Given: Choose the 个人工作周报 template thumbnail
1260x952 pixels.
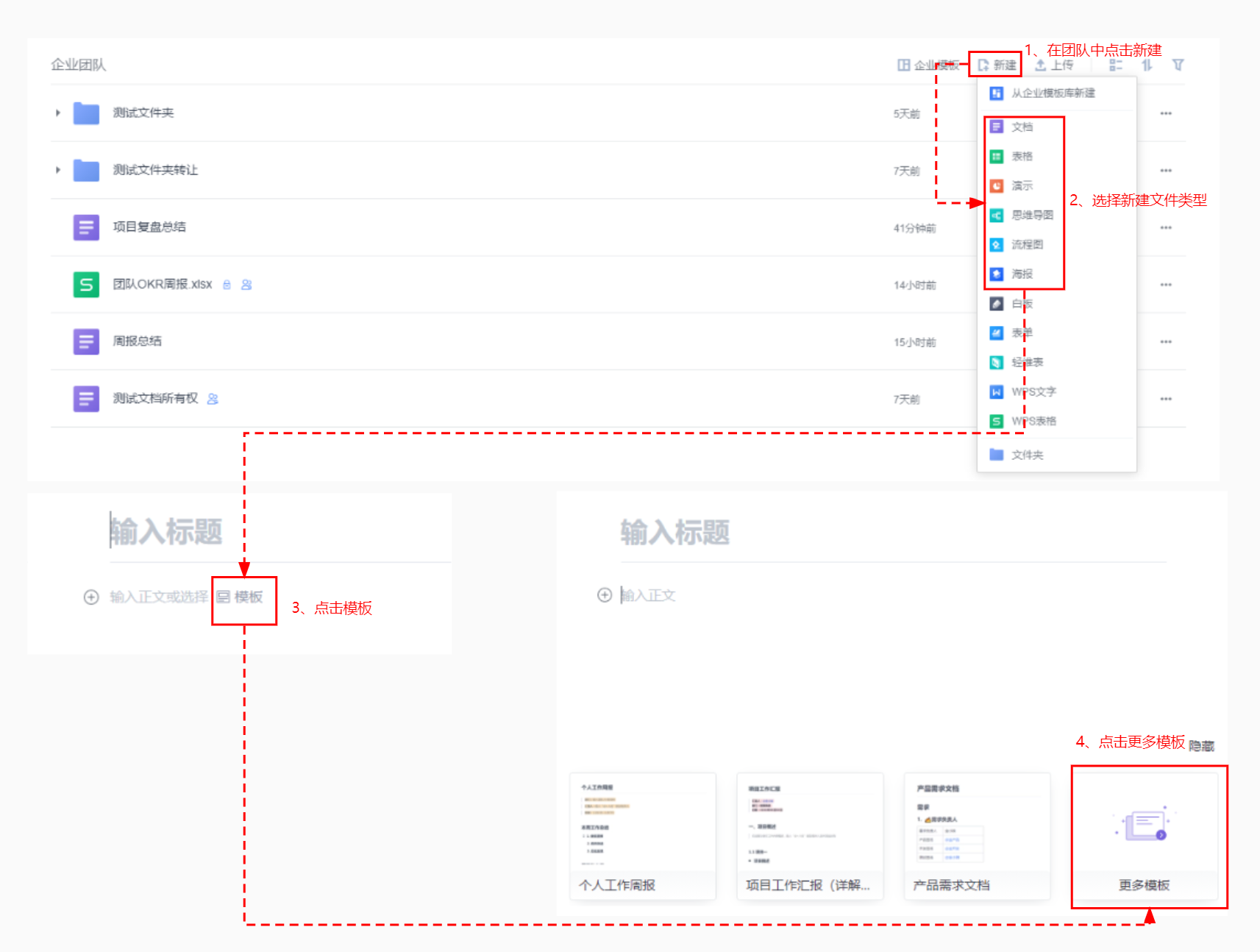Looking at the screenshot, I should click(x=643, y=836).
